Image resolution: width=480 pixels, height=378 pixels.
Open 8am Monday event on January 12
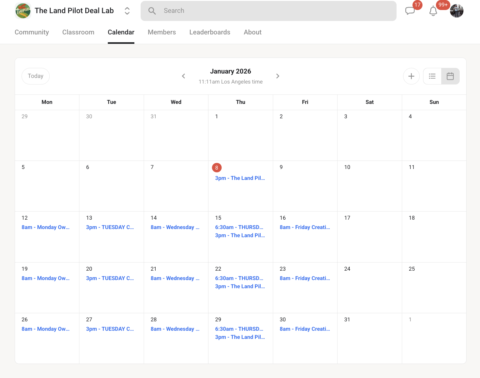click(46, 227)
